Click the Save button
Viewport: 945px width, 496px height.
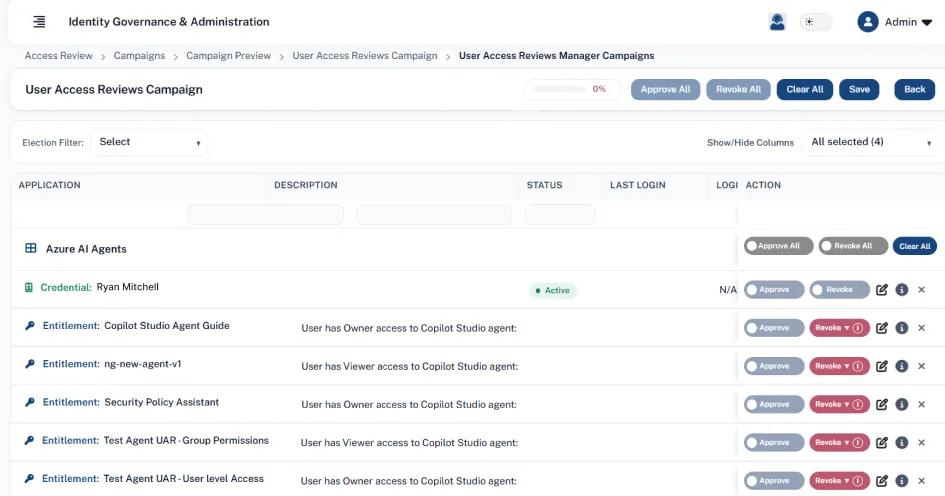[x=859, y=89]
